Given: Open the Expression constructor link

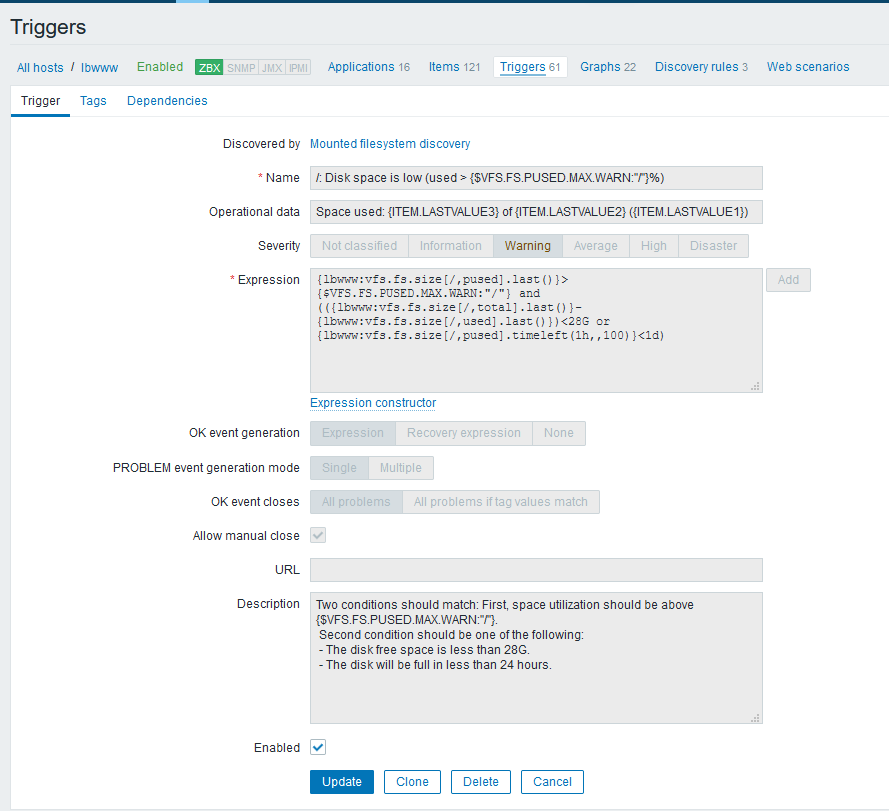Looking at the screenshot, I should pyautogui.click(x=373, y=403).
